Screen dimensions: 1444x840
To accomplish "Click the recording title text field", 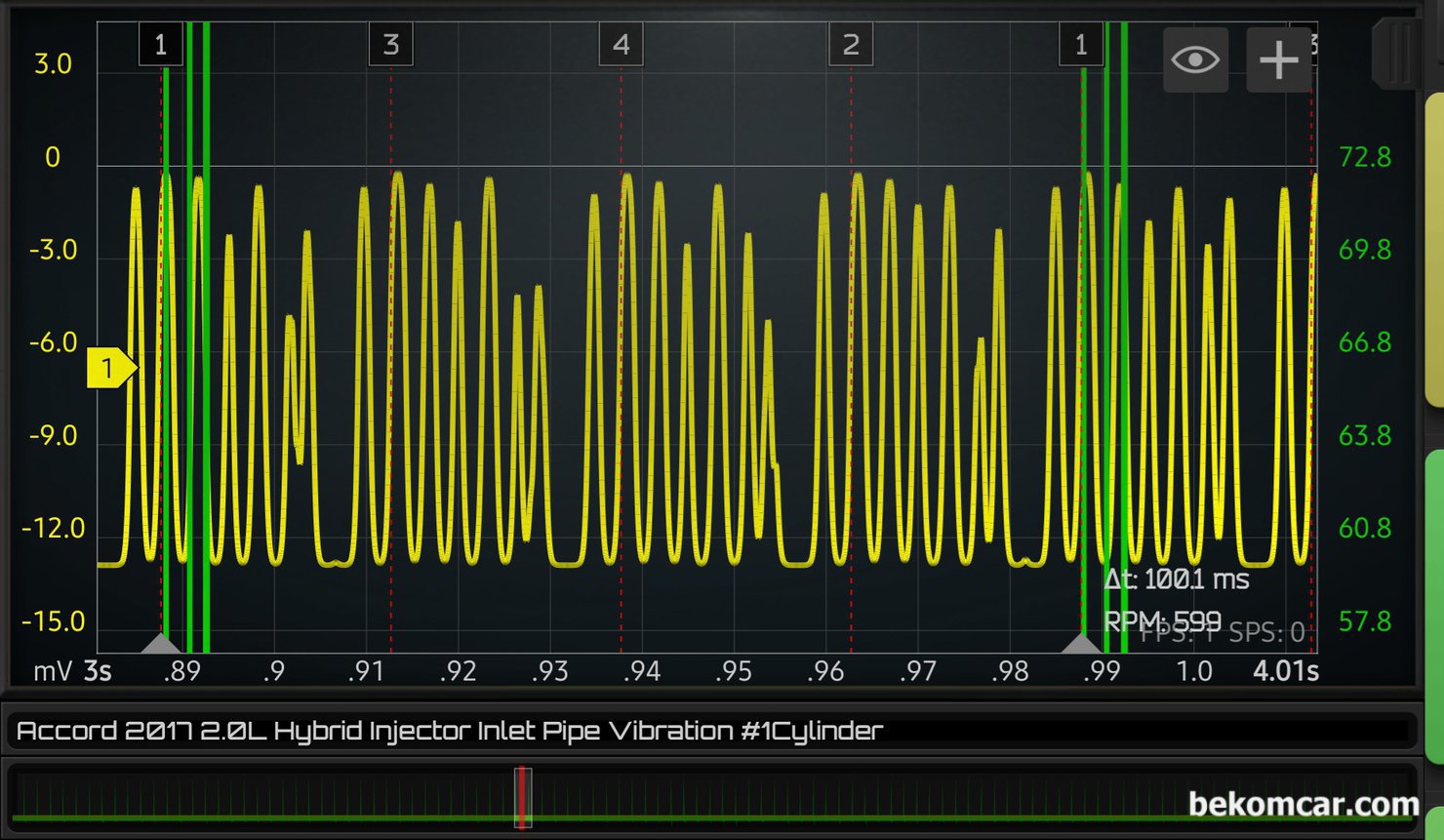I will pyautogui.click(x=712, y=731).
